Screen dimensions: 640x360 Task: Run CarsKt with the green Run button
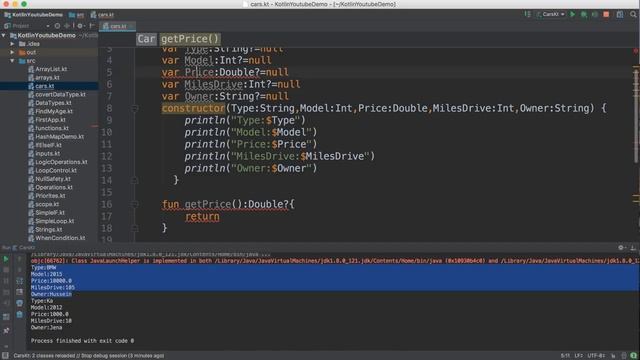tap(573, 14)
